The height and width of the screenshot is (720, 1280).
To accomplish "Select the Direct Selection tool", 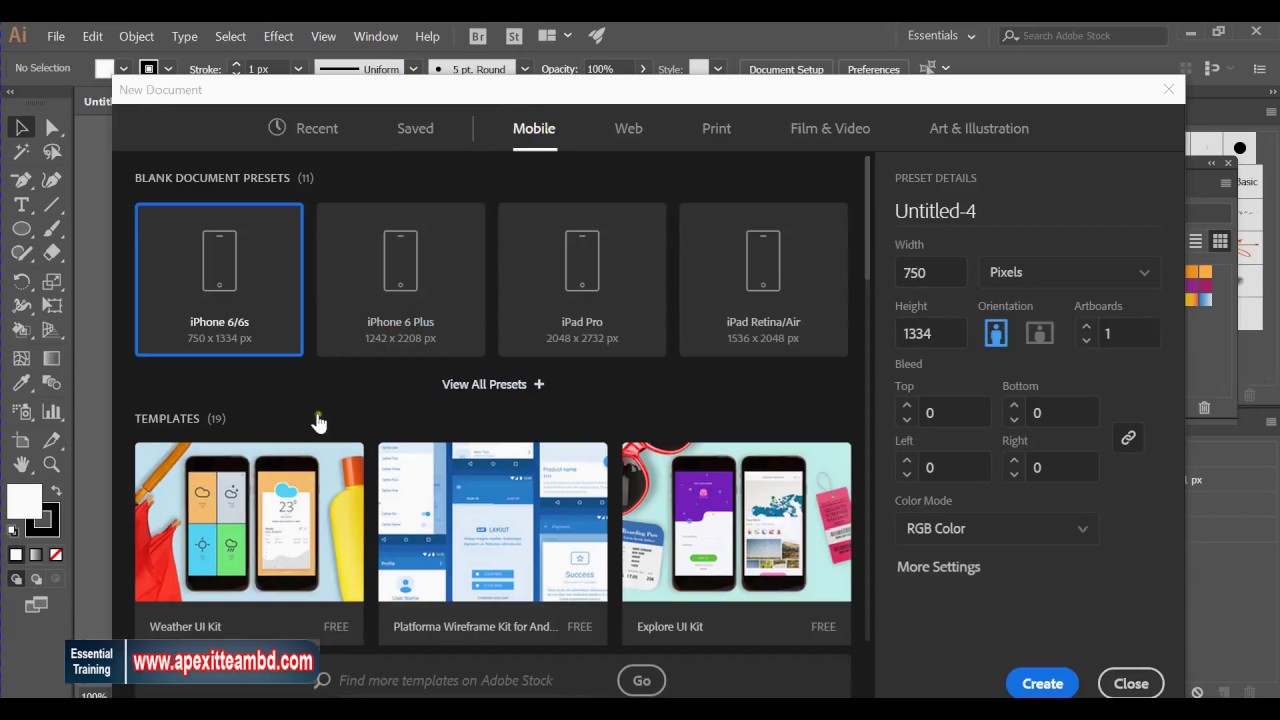I will tap(52, 127).
